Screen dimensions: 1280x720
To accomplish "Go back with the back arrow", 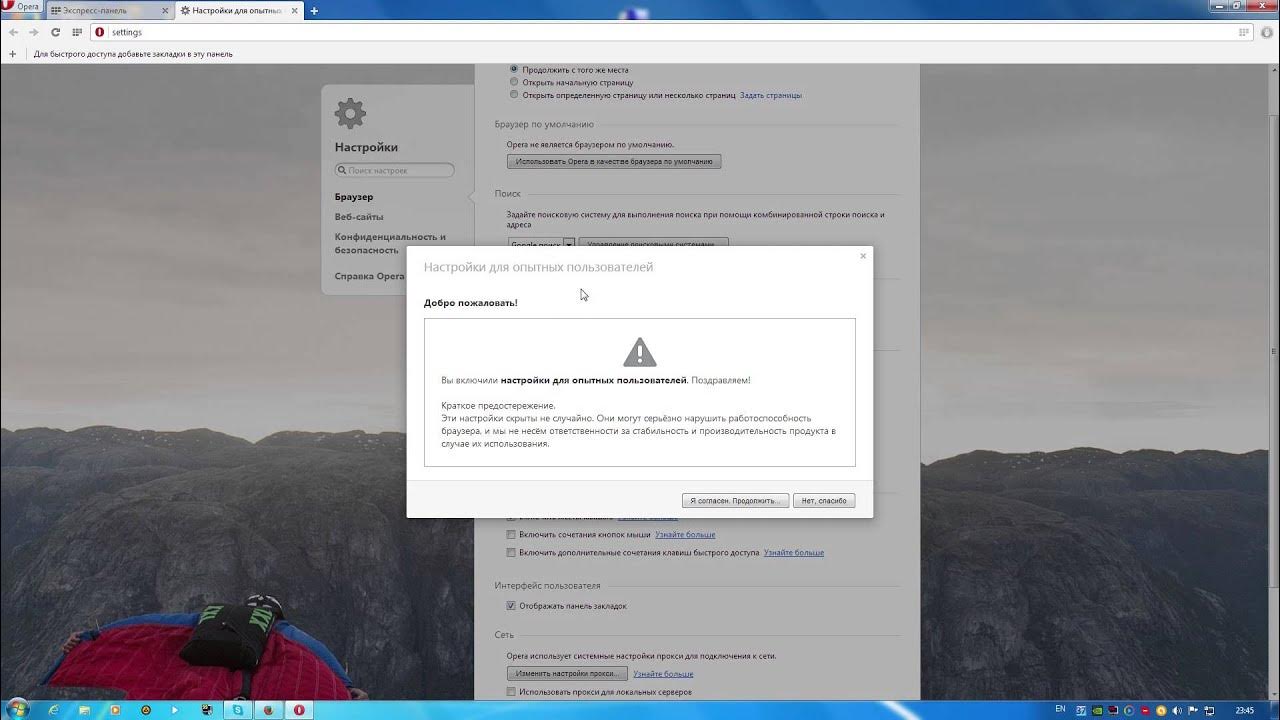I will coord(13,32).
